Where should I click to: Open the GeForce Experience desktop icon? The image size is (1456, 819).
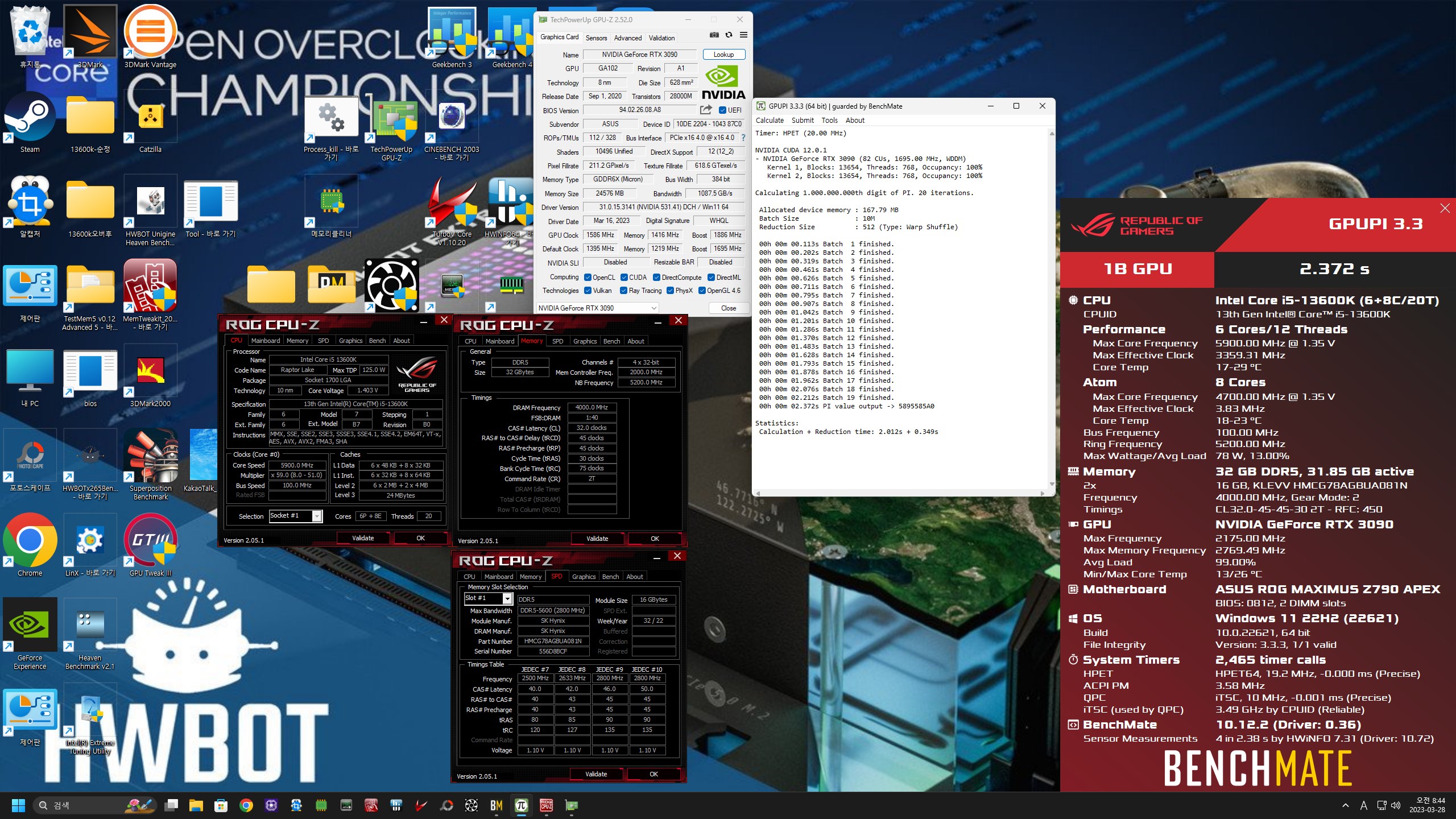(x=30, y=635)
